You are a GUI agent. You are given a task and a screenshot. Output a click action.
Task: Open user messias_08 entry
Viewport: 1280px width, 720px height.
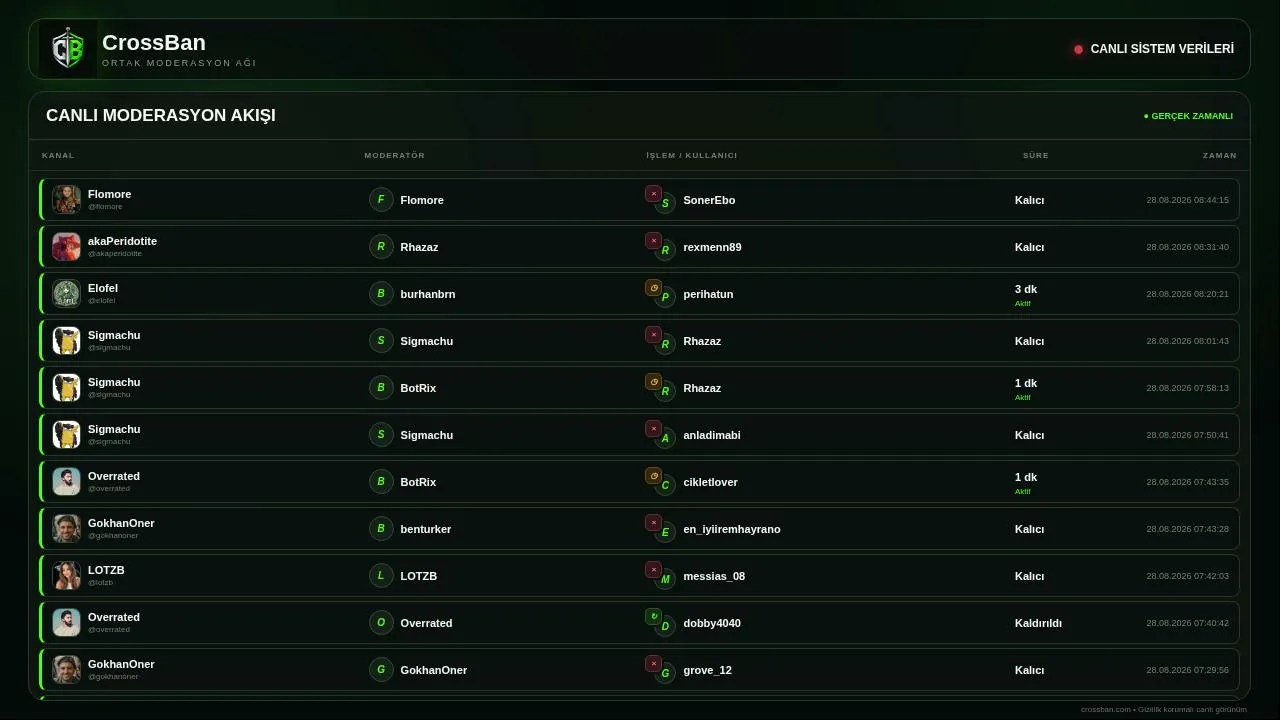coord(714,576)
